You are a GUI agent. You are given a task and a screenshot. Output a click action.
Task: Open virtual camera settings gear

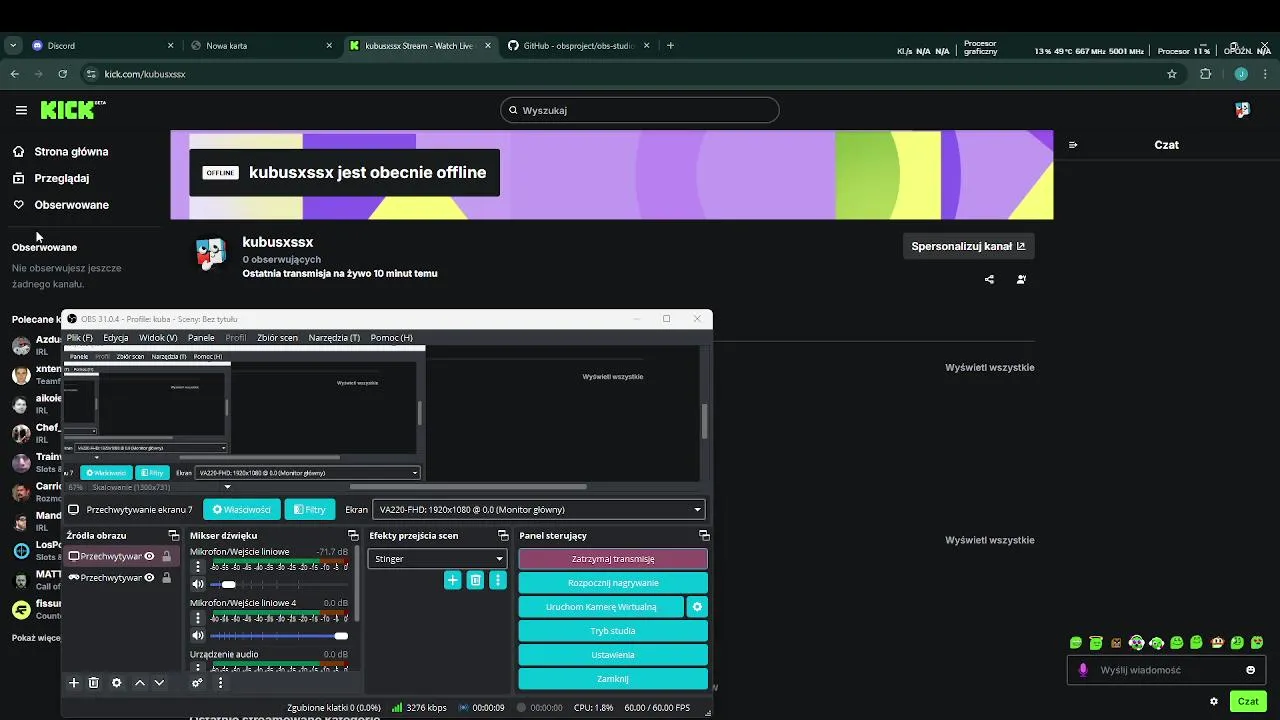coord(698,607)
